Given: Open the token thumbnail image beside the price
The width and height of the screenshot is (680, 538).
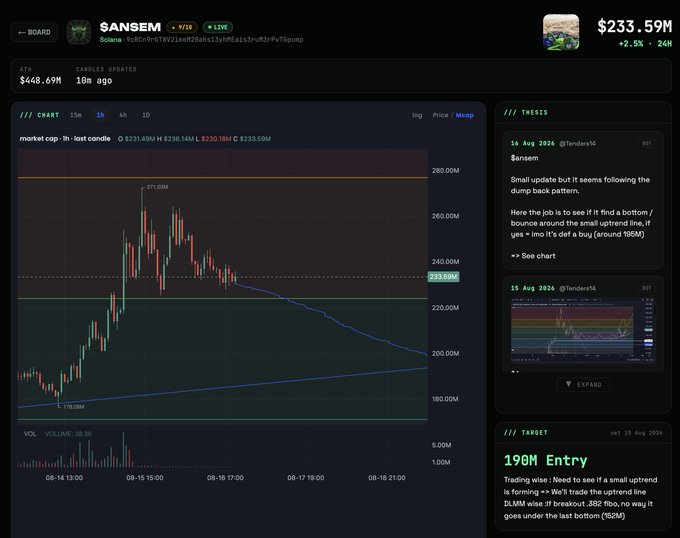Looking at the screenshot, I should (x=561, y=32).
